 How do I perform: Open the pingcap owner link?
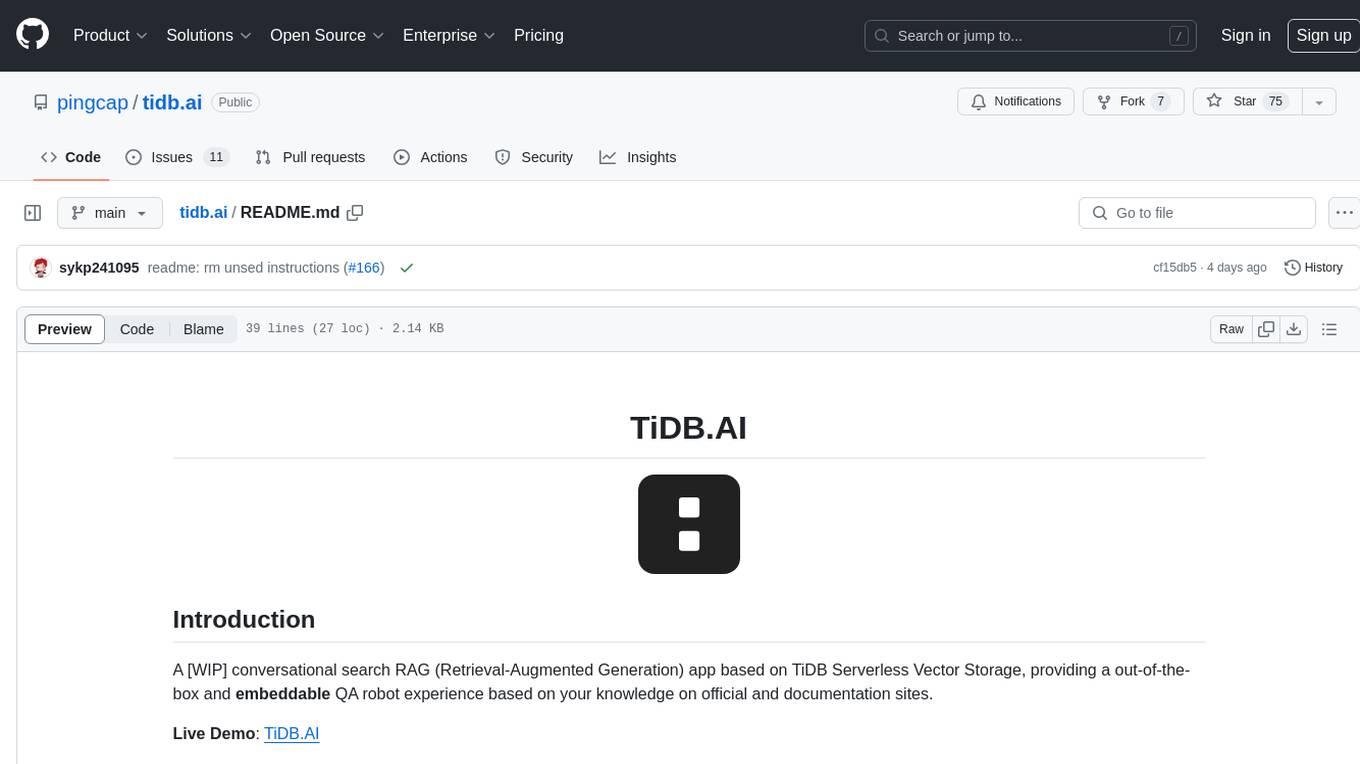pyautogui.click(x=92, y=102)
